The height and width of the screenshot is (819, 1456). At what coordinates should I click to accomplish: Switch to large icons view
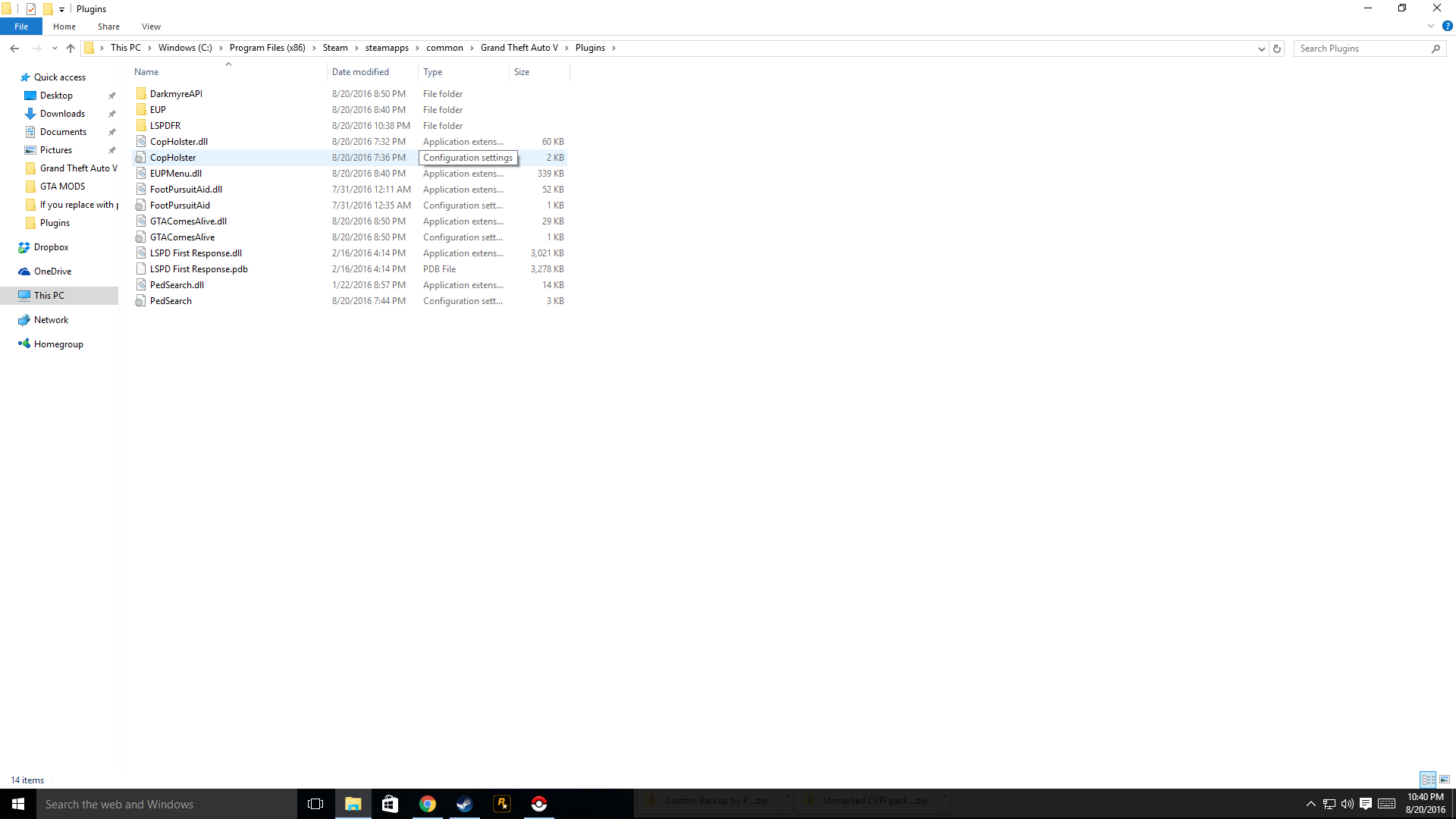pyautogui.click(x=1445, y=780)
